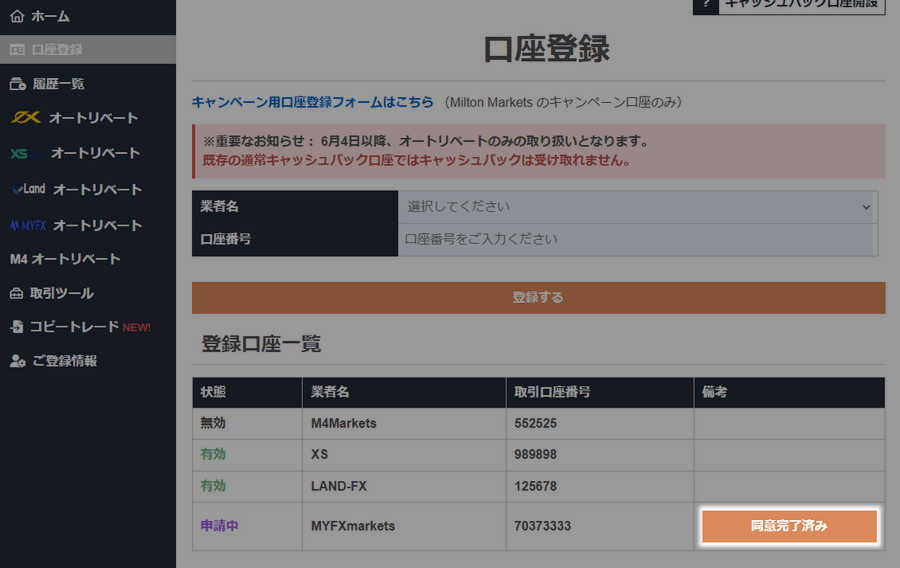This screenshot has height=568, width=900.
Task: Click the XS logo icon
Action: [x=26, y=153]
